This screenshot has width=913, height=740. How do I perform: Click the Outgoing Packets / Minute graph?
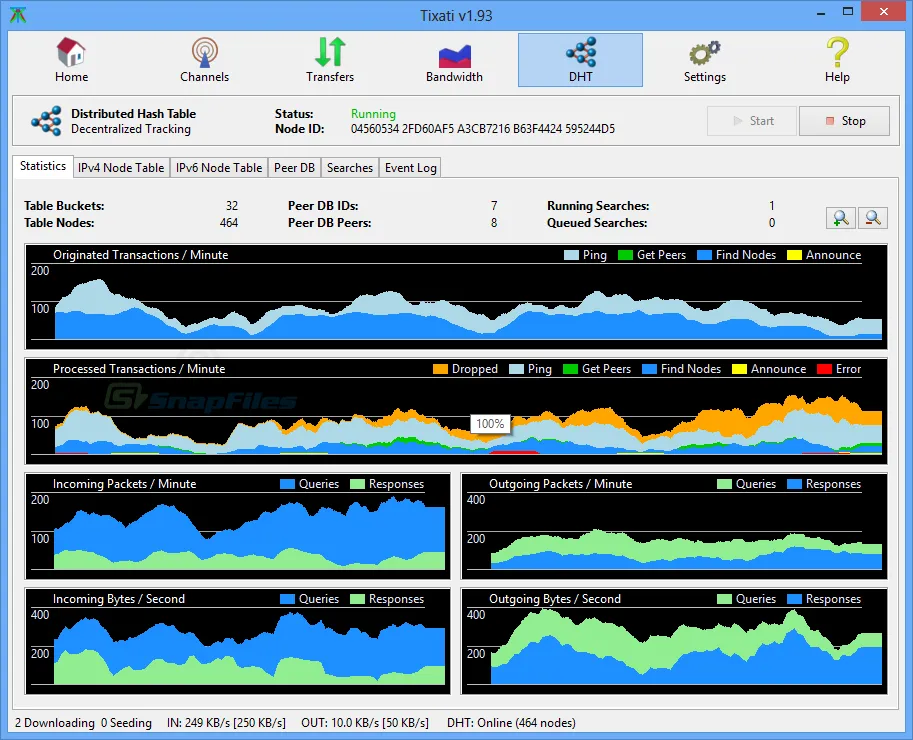pos(674,526)
